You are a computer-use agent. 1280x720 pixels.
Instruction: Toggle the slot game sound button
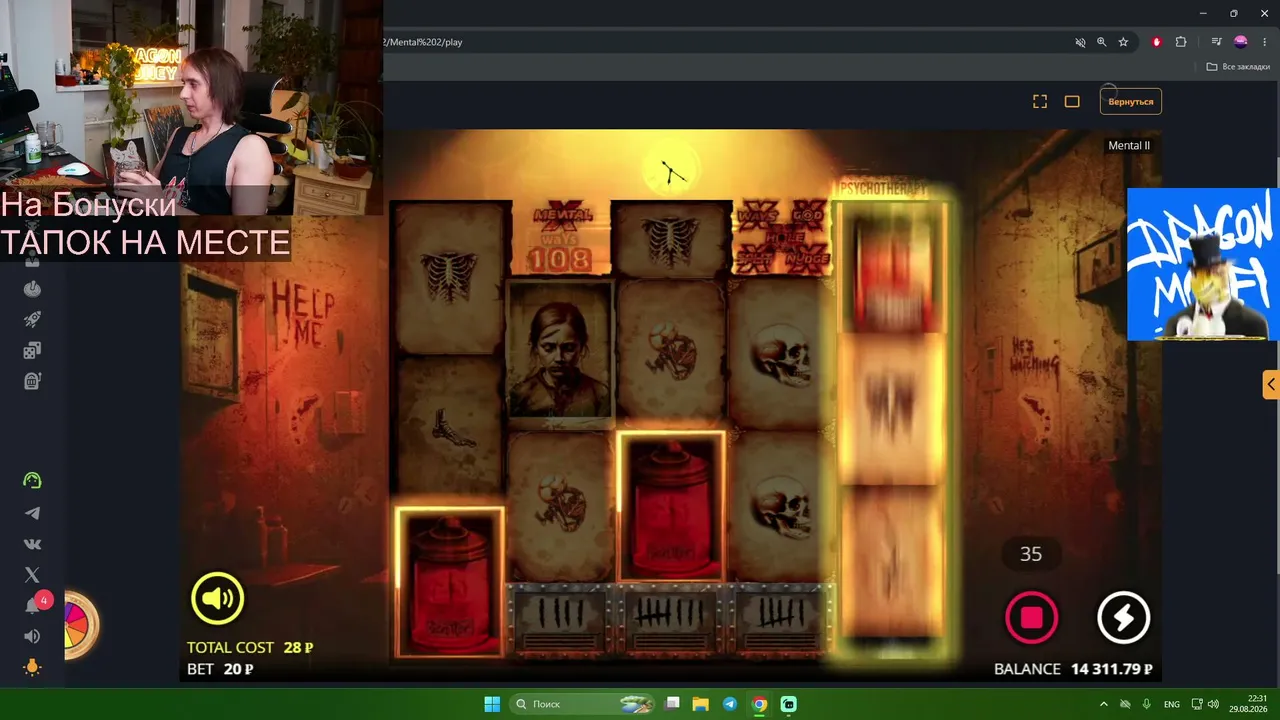pyautogui.click(x=218, y=599)
